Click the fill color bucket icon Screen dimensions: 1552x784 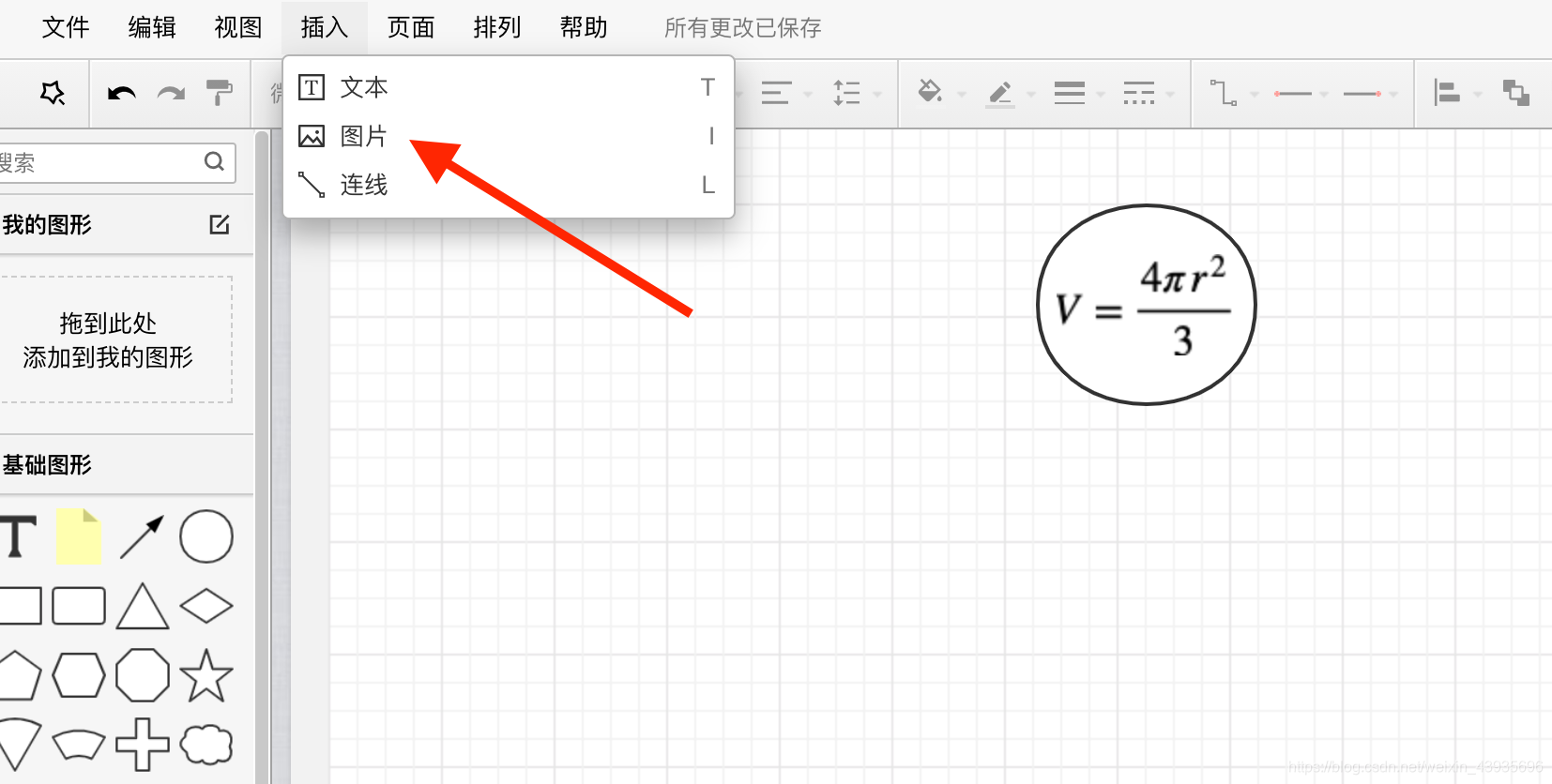tap(930, 91)
